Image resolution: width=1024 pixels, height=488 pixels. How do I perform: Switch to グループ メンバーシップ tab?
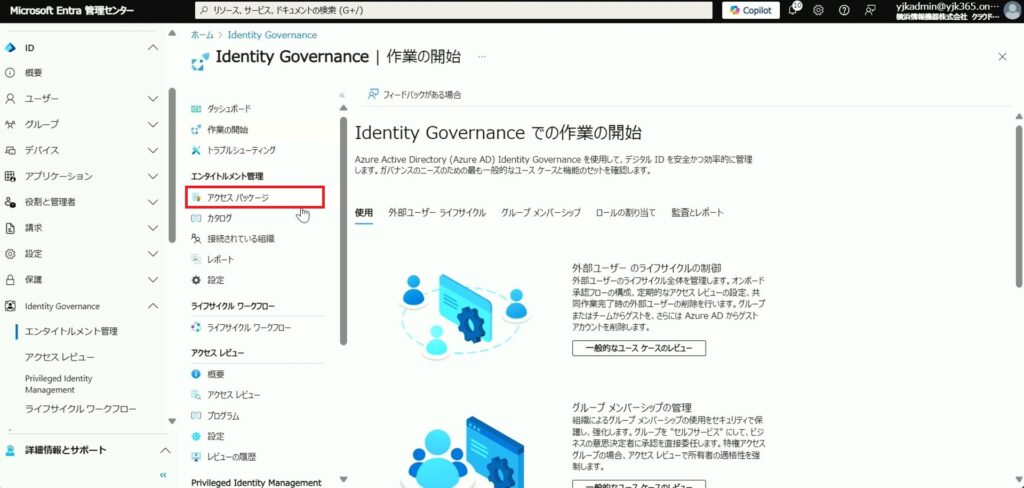coord(541,213)
